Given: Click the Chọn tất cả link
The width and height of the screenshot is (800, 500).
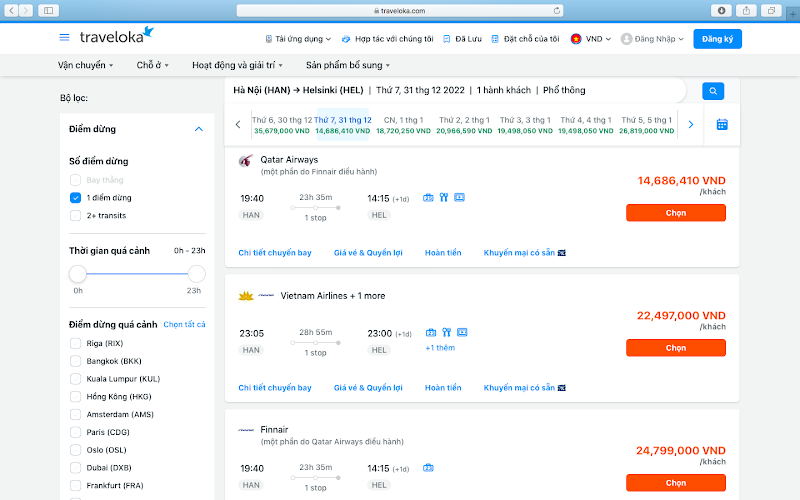Looking at the screenshot, I should point(184,325).
